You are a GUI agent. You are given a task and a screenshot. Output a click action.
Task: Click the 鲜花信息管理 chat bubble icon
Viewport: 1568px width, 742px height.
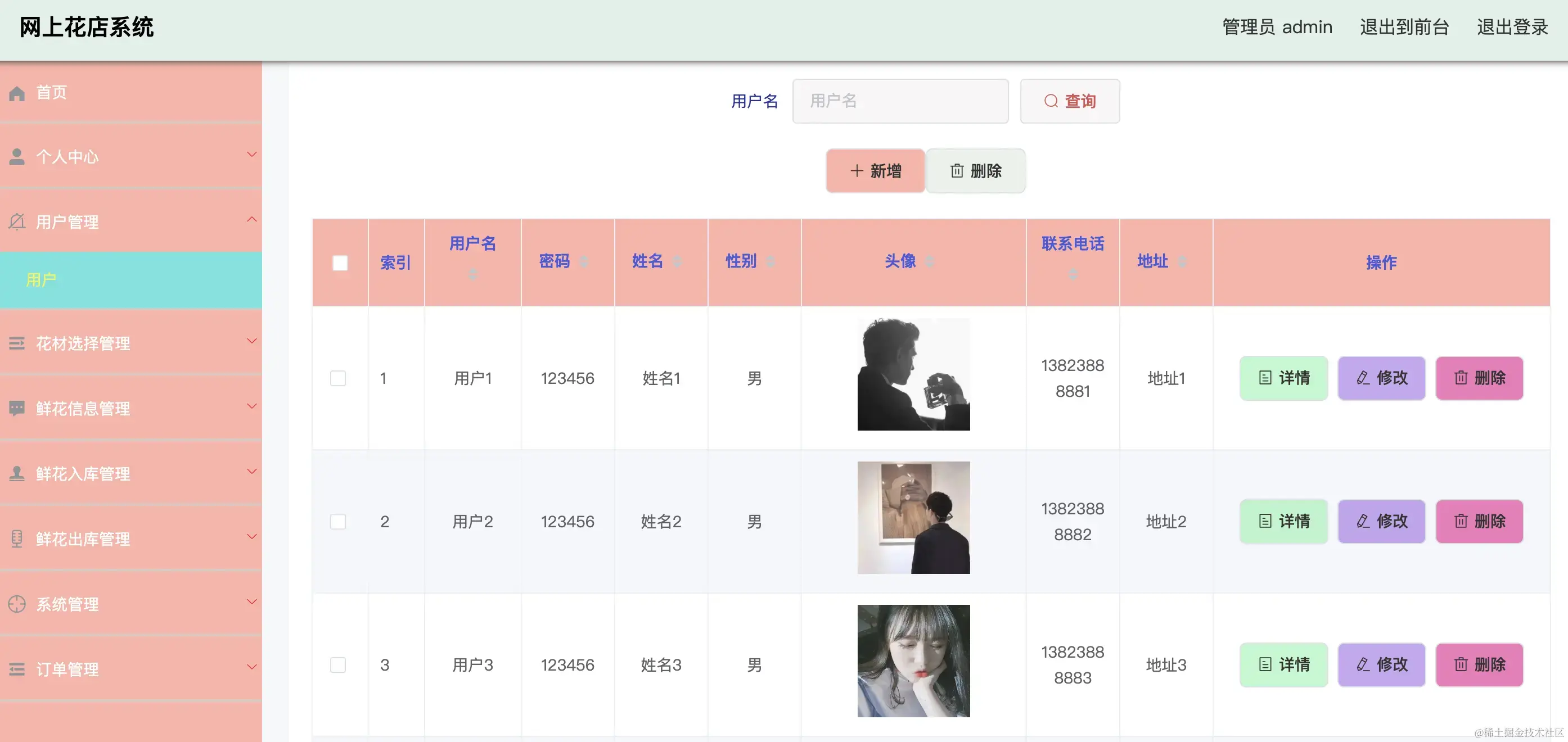(x=17, y=408)
